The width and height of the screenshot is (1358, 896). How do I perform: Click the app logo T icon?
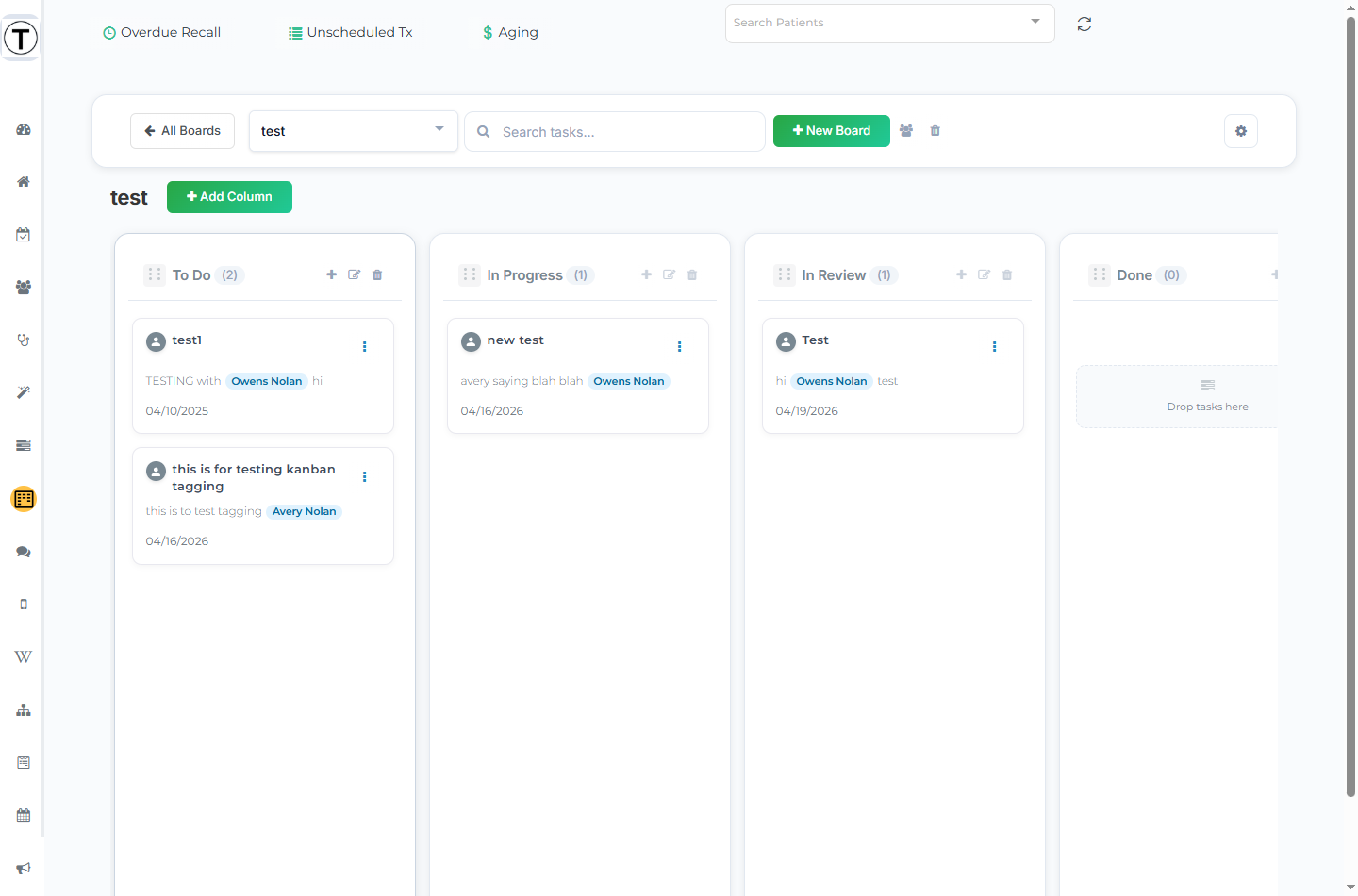[x=20, y=39]
